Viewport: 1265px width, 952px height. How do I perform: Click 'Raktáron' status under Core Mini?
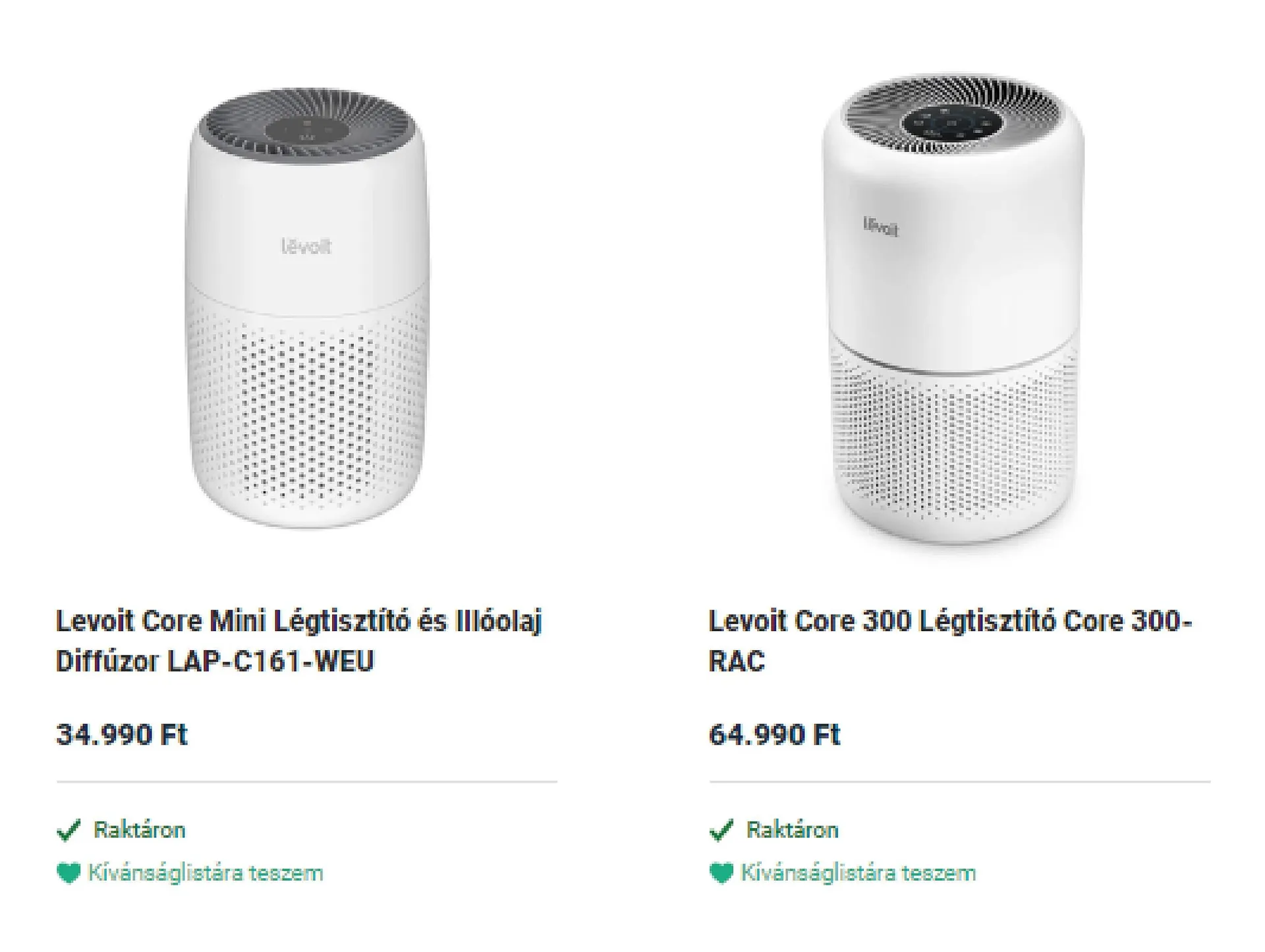point(140,830)
